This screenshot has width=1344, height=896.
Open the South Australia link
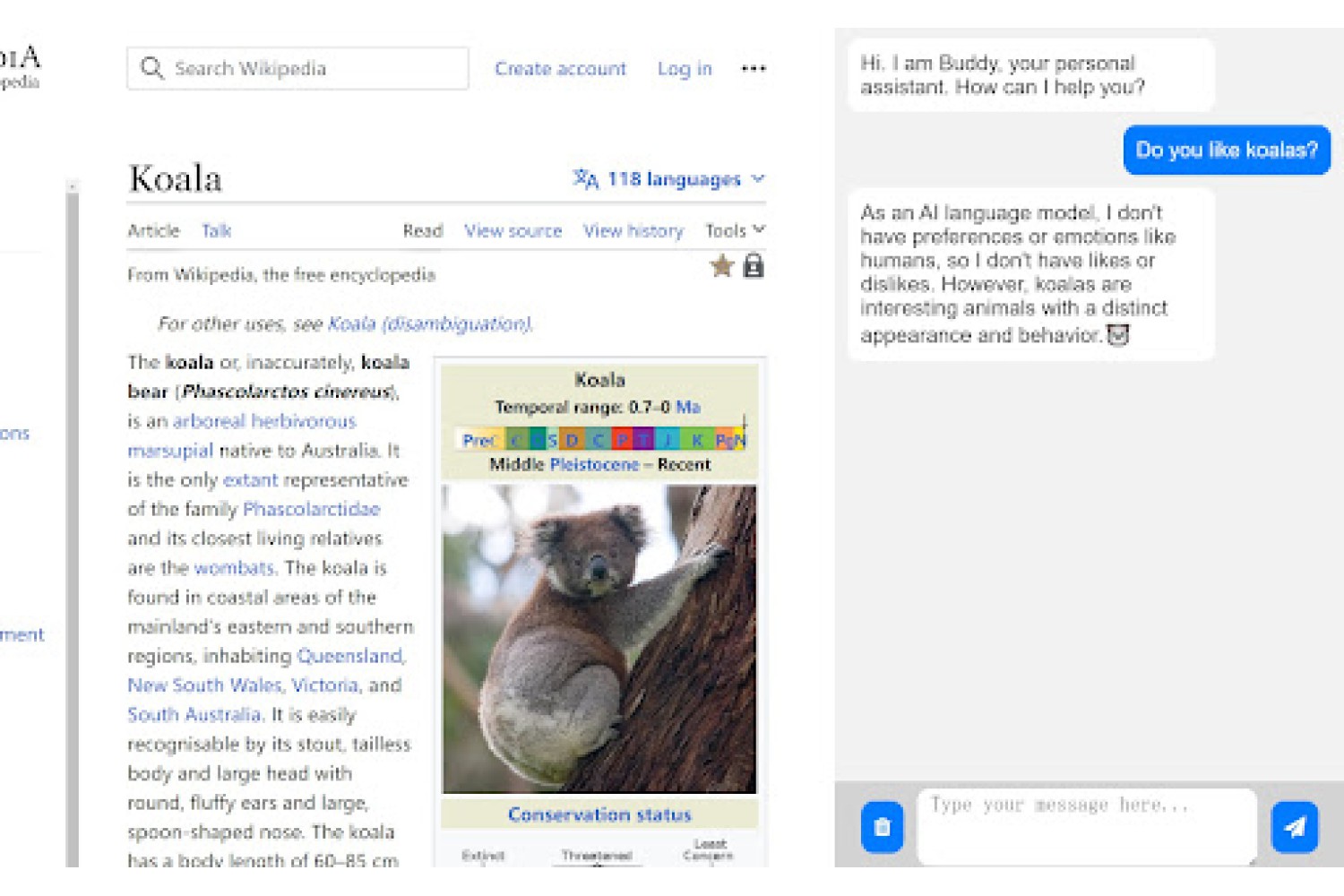click(x=194, y=715)
